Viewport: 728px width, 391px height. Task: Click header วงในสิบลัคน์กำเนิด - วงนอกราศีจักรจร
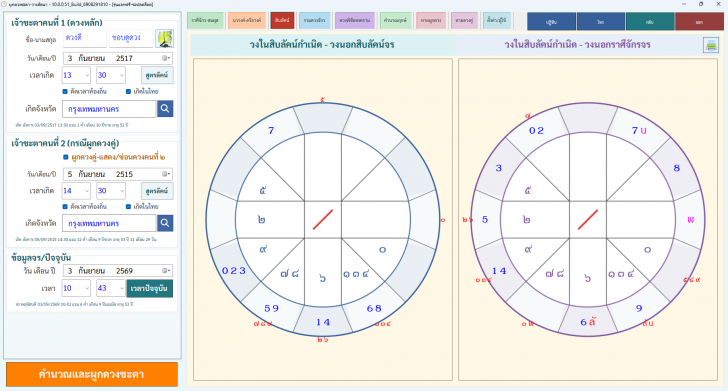pyautogui.click(x=577, y=45)
